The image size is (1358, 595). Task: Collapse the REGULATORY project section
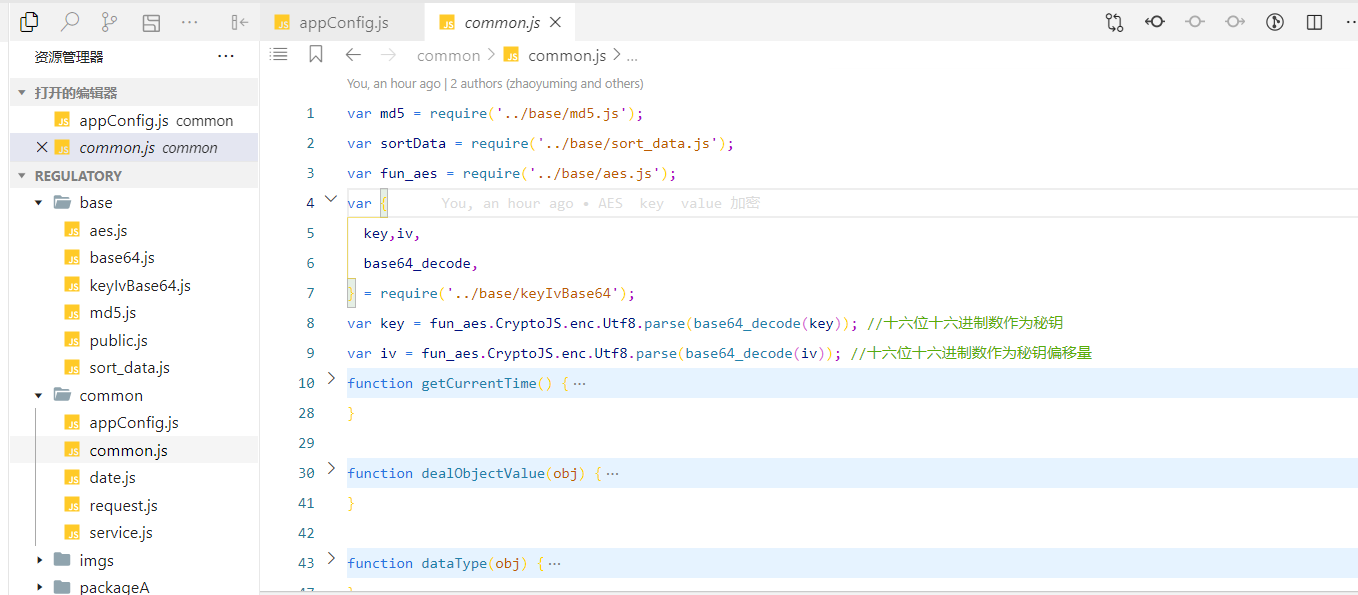coord(22,175)
